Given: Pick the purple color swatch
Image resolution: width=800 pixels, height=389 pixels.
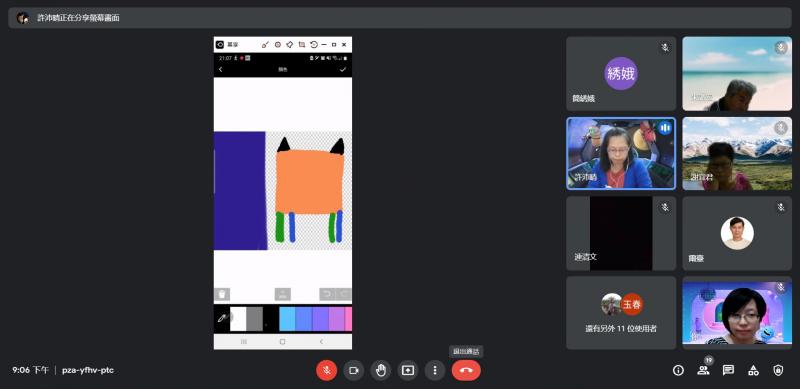Looking at the screenshot, I should click(x=320, y=319).
